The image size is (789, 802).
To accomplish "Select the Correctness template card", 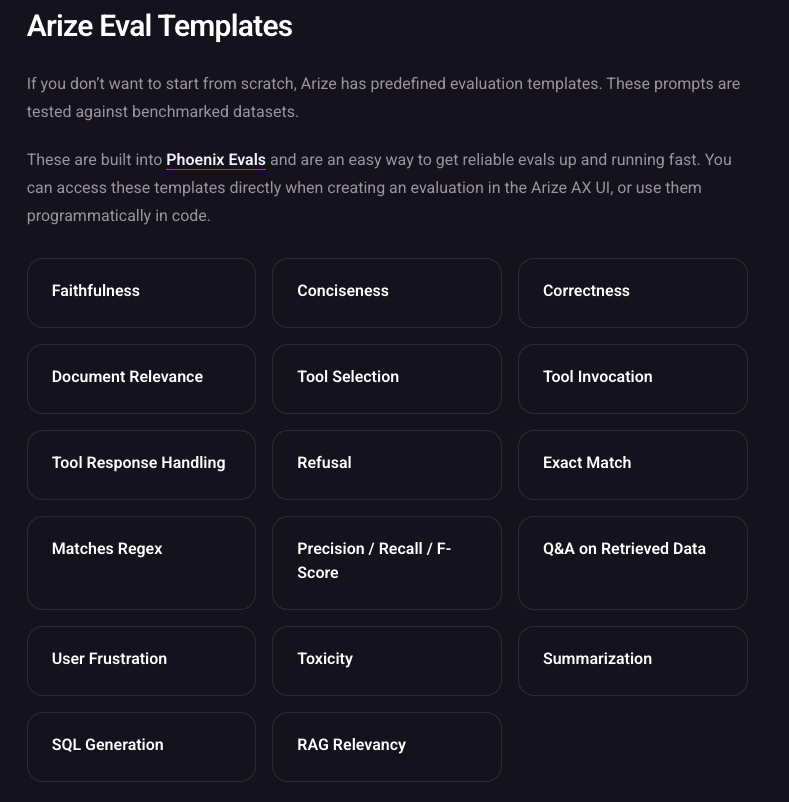I will pyautogui.click(x=632, y=292).
